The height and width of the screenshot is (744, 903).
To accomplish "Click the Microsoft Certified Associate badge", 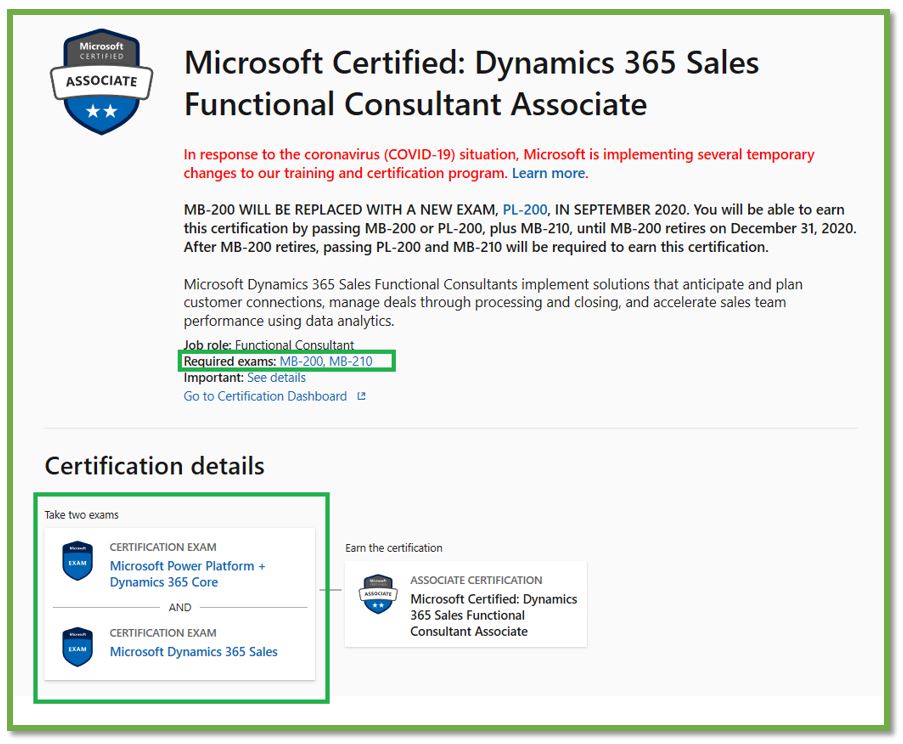I will (x=101, y=81).
